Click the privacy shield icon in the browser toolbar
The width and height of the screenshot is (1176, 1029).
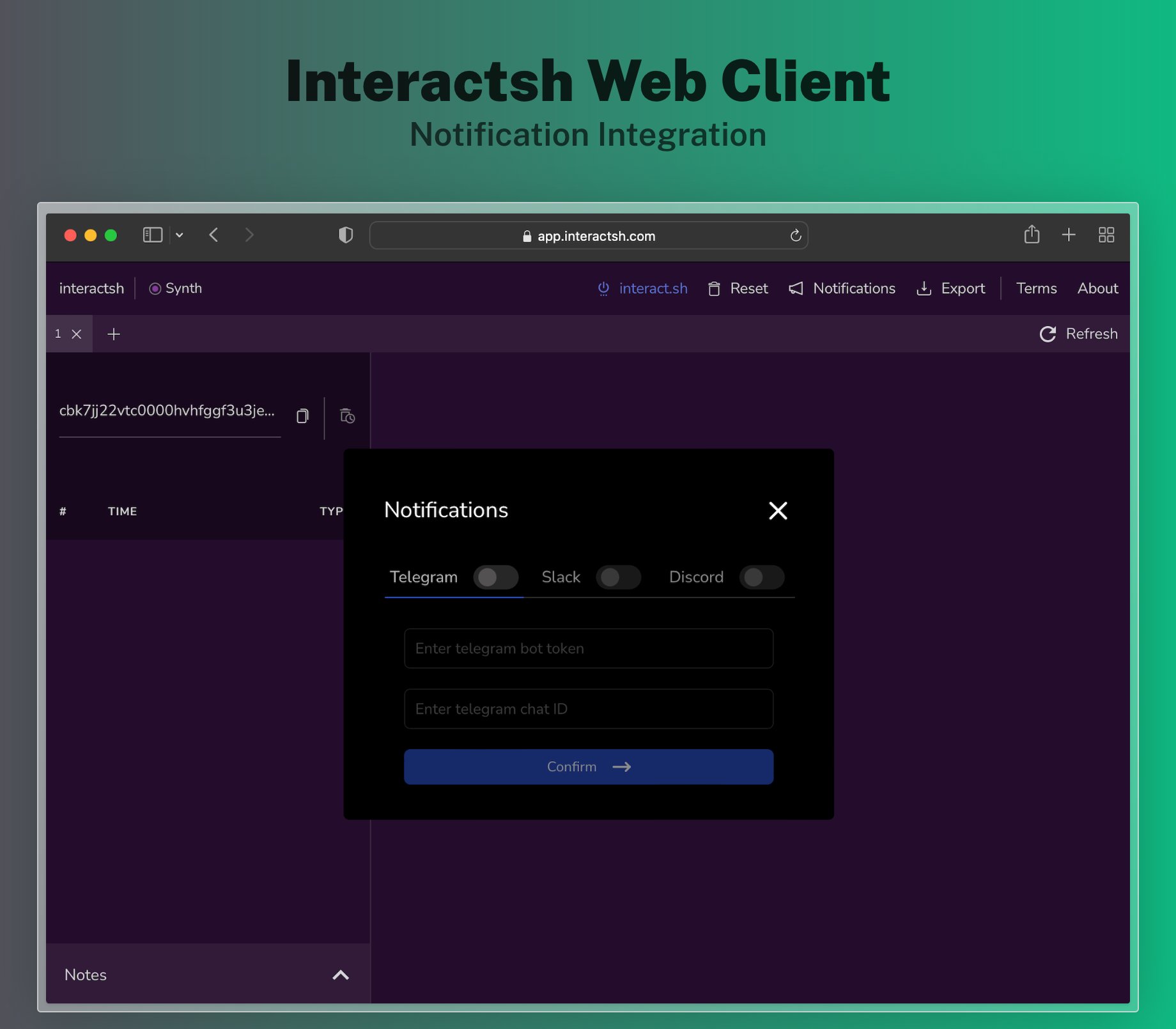click(346, 235)
